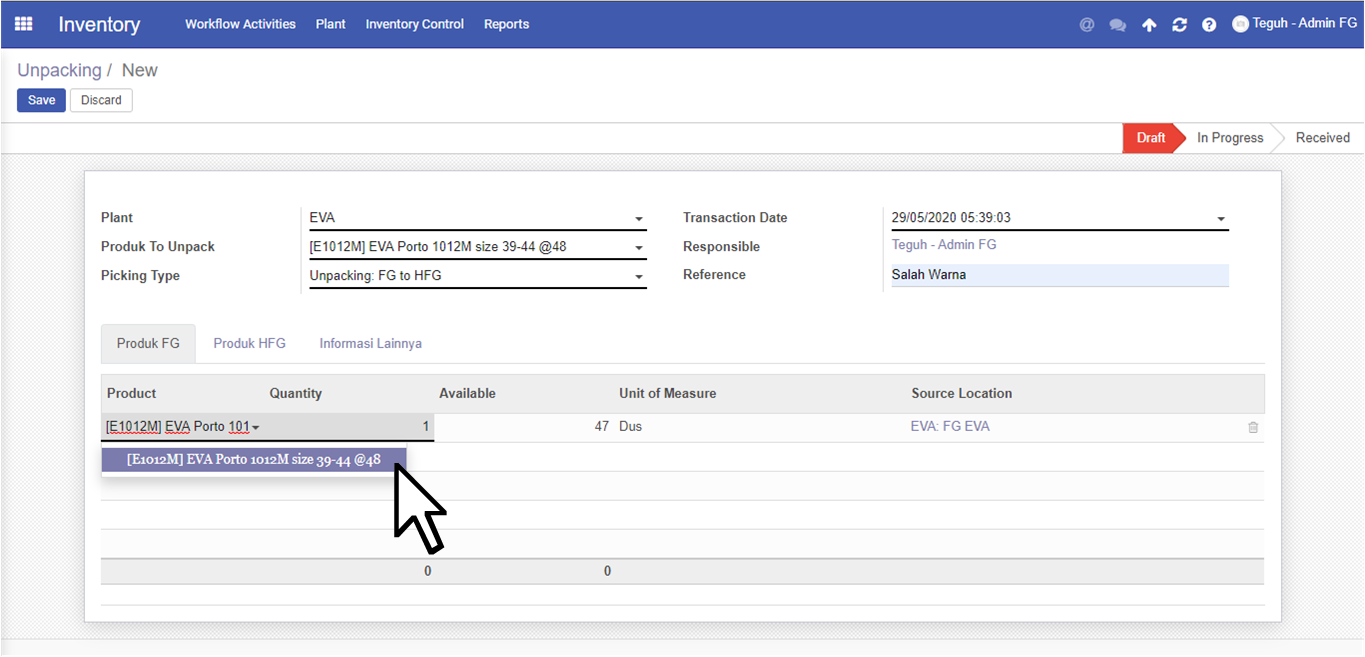Click the @ mentions icon
Viewport: 1365px width, 657px height.
[1087, 25]
